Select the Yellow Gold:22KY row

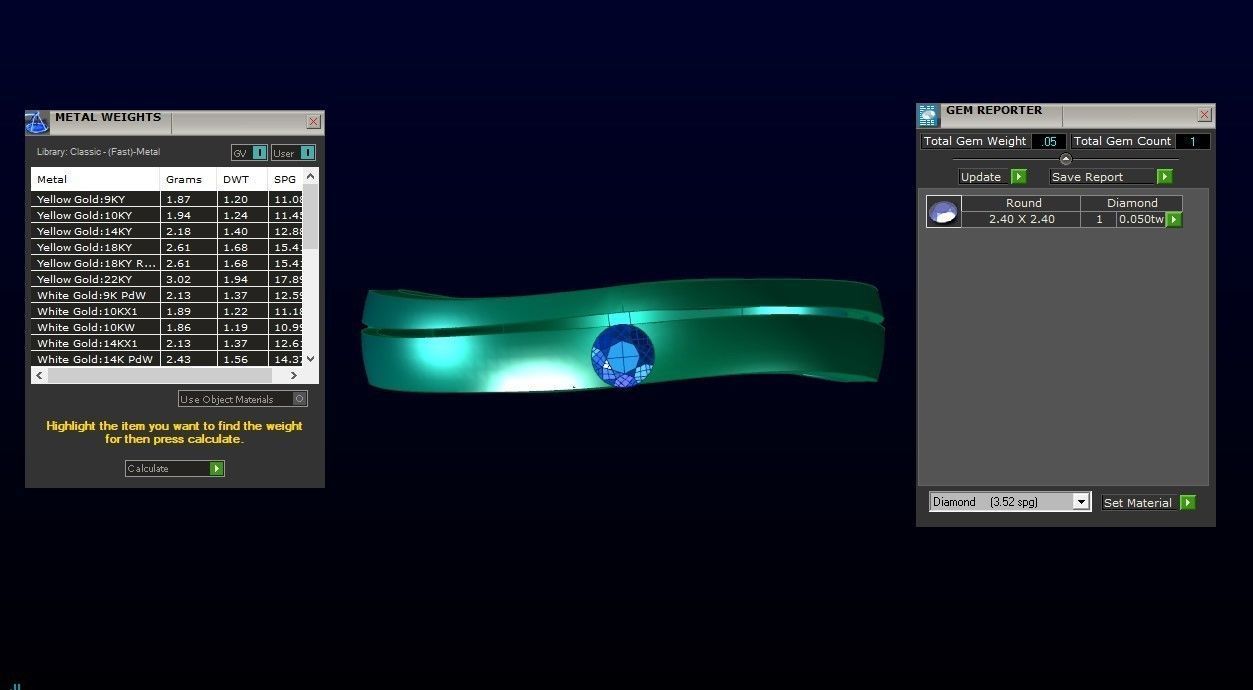click(x=167, y=279)
